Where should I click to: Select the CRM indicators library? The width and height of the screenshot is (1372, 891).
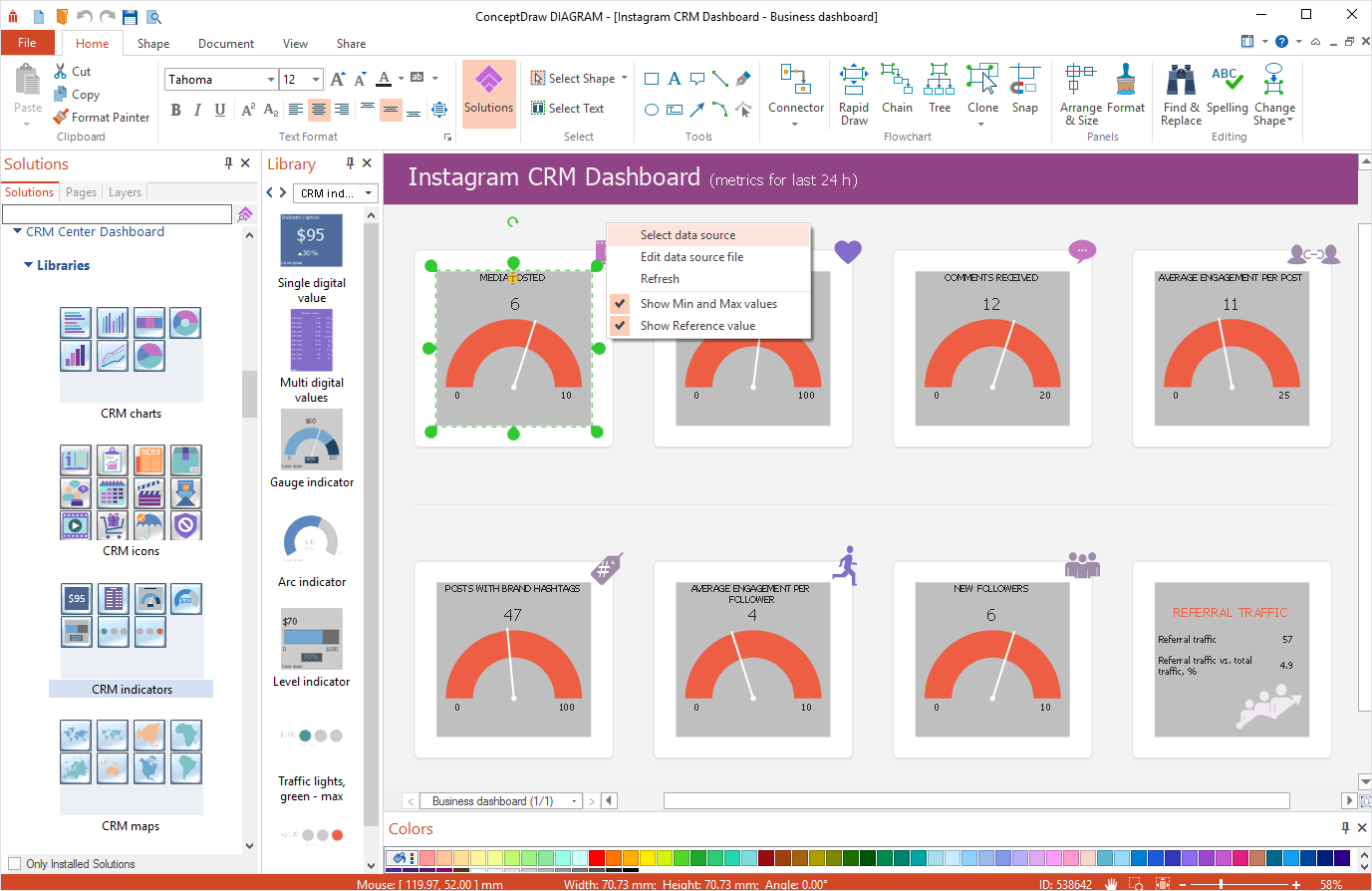point(132,689)
